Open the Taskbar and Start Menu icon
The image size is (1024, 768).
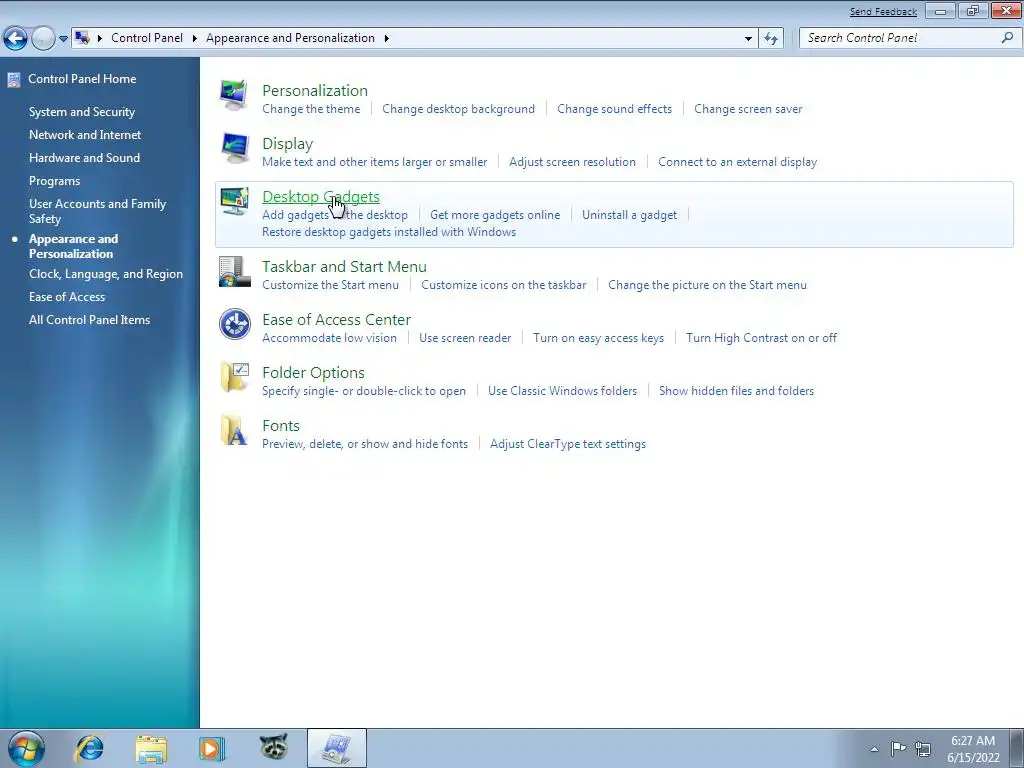[x=234, y=272]
